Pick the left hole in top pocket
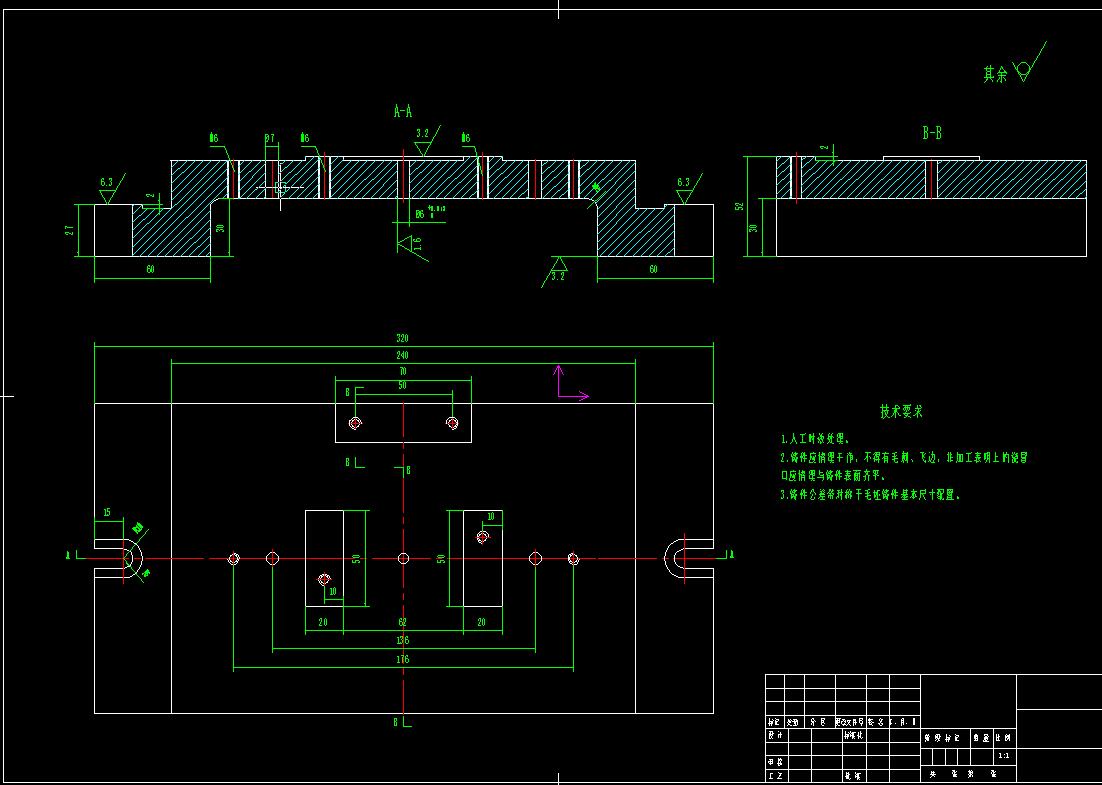The image size is (1102, 785). pos(355,423)
